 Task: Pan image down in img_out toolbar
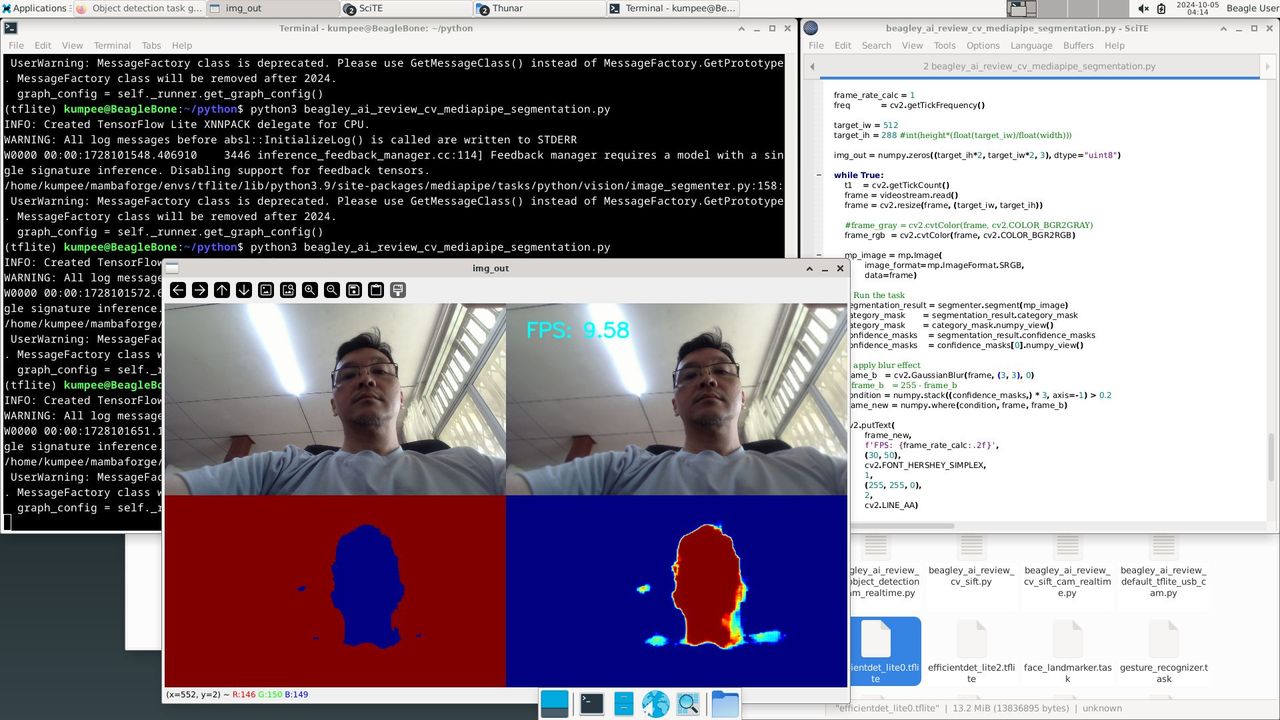[x=244, y=290]
